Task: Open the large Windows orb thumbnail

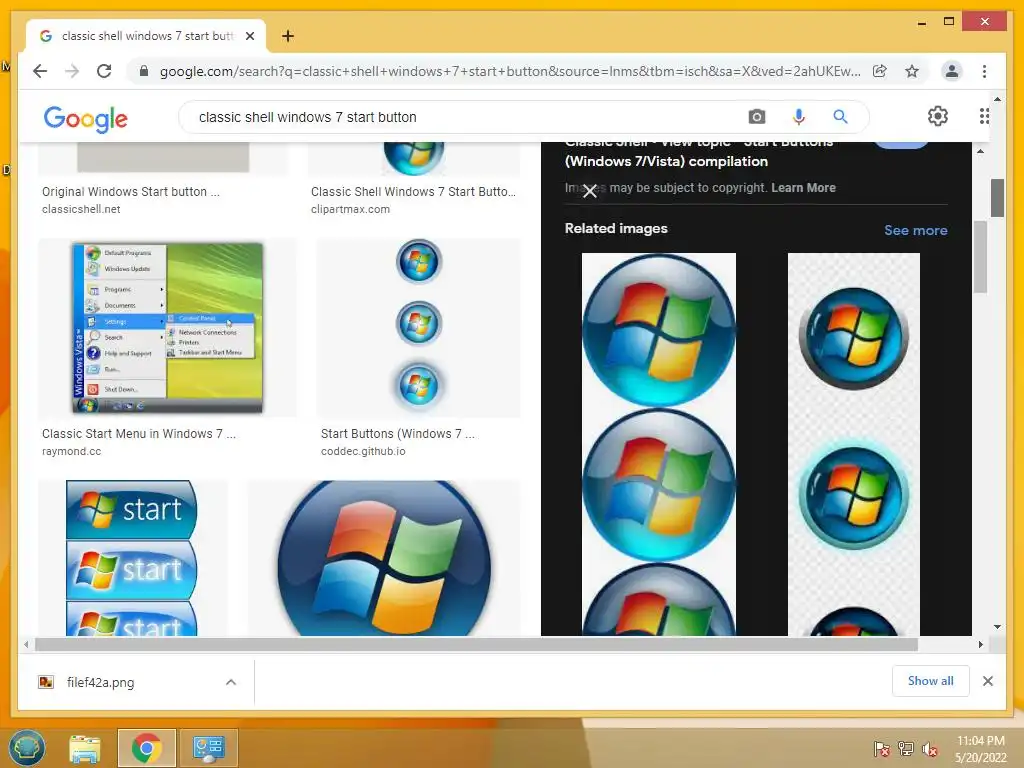Action: click(384, 558)
